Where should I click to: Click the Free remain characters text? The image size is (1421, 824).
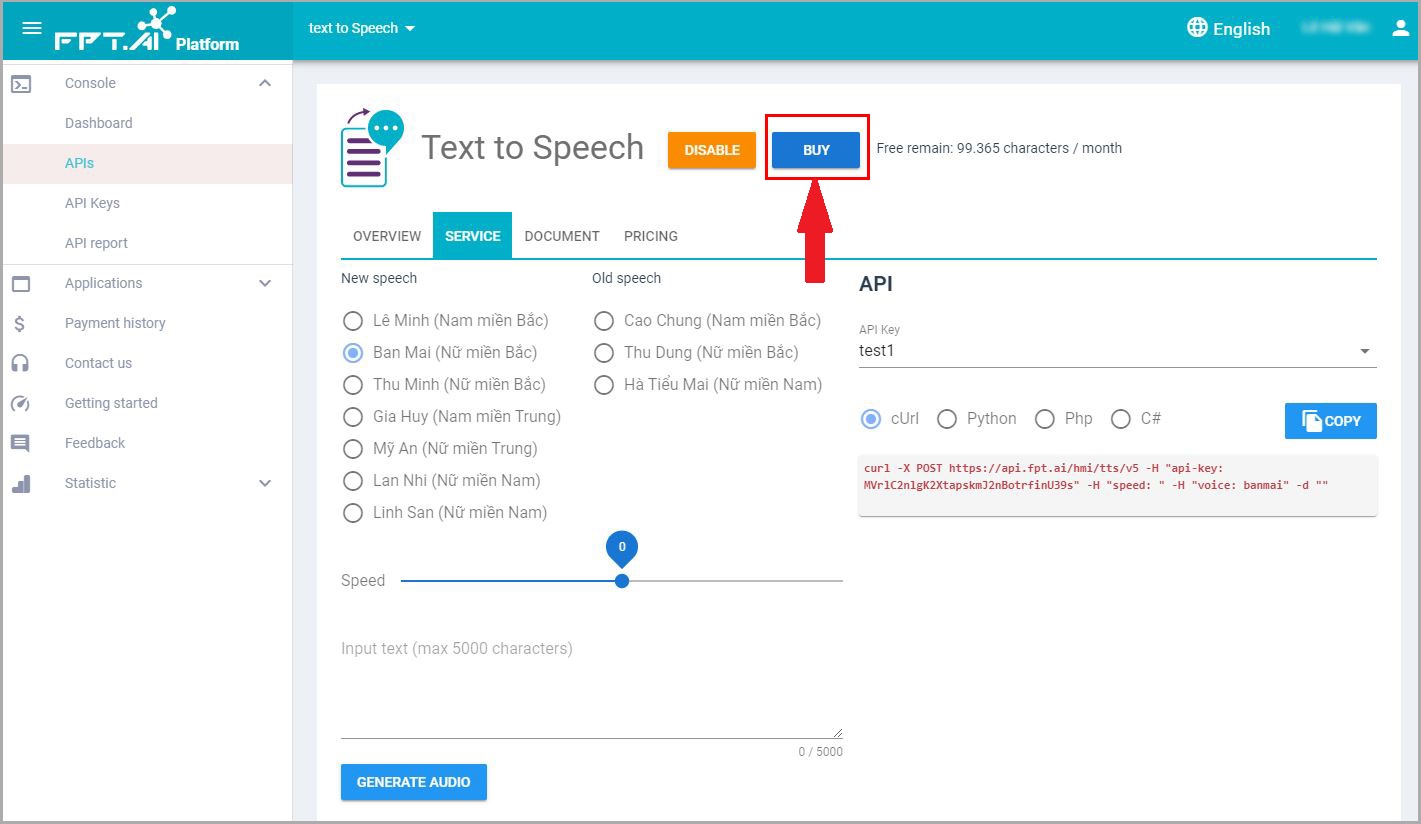(x=999, y=148)
